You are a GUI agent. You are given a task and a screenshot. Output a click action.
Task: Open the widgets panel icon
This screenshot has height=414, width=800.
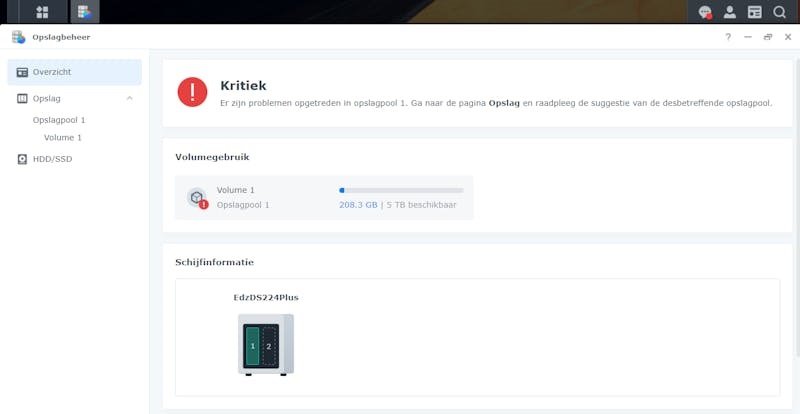(x=755, y=12)
